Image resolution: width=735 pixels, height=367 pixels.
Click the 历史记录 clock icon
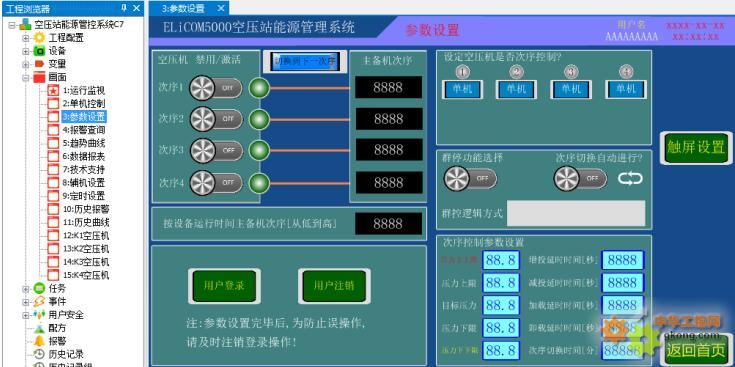click(40, 354)
